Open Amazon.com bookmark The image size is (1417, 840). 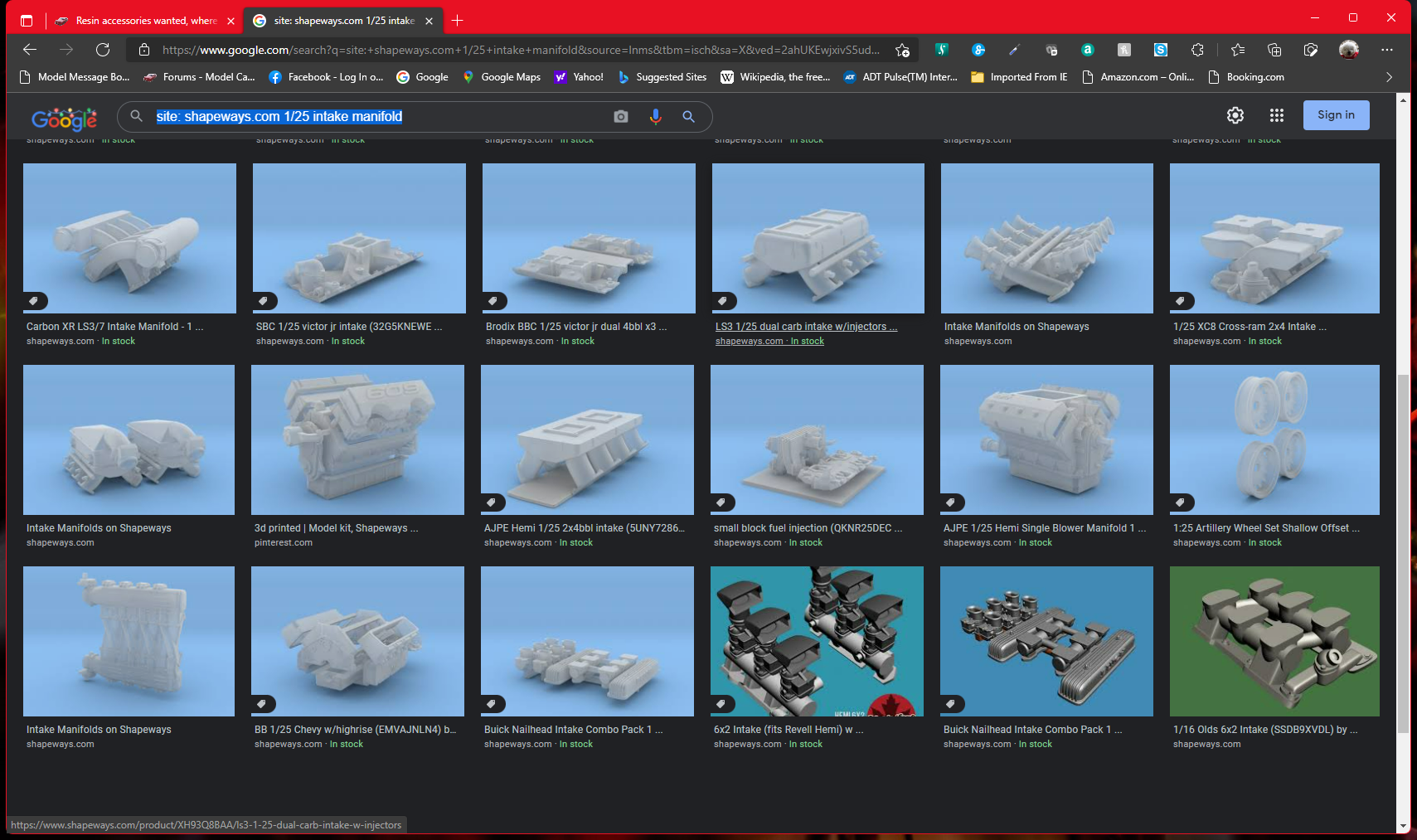pos(1138,77)
